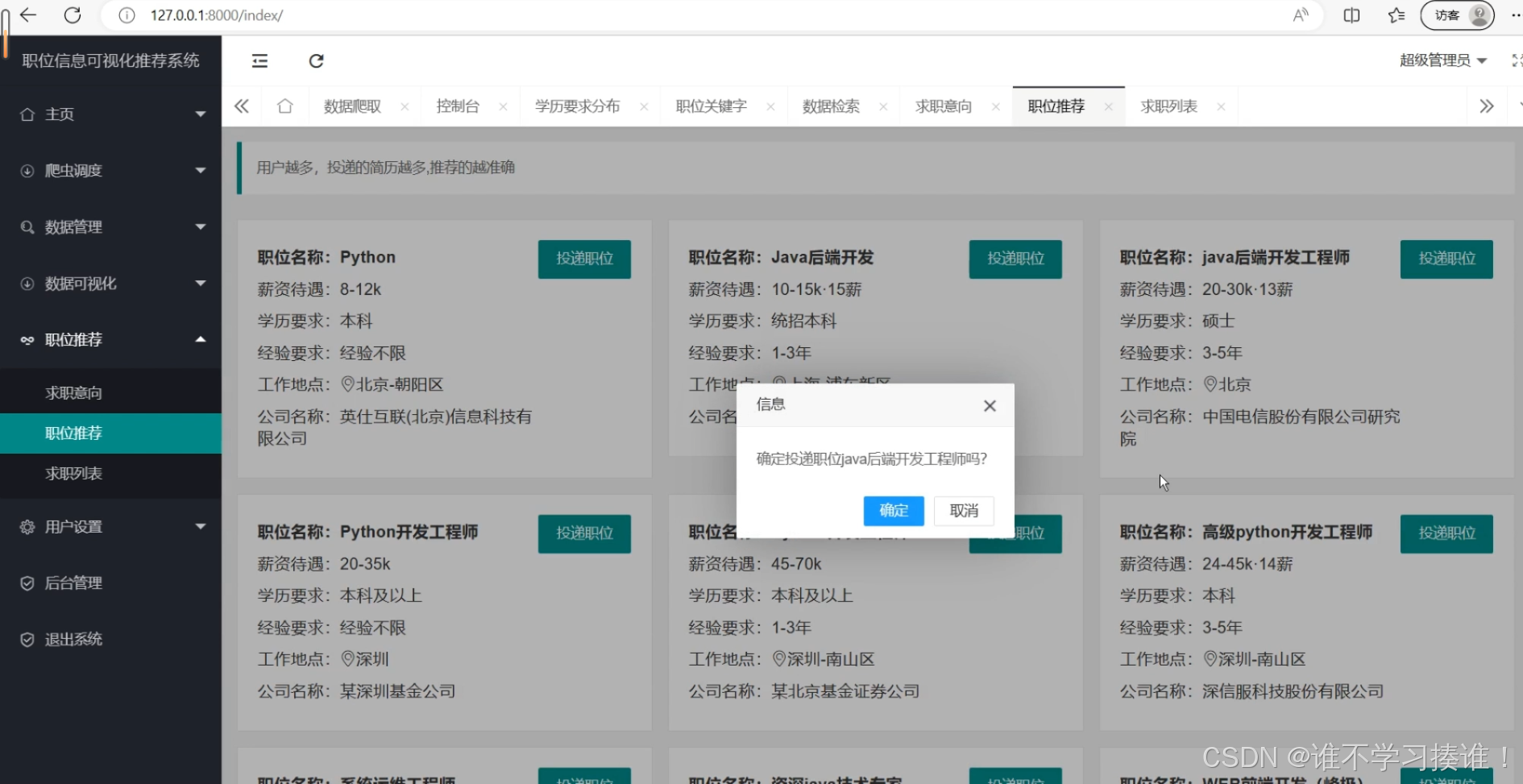This screenshot has width=1523, height=784.
Task: Click the 北京-朝阳区 location text
Action: pyautogui.click(x=400, y=385)
